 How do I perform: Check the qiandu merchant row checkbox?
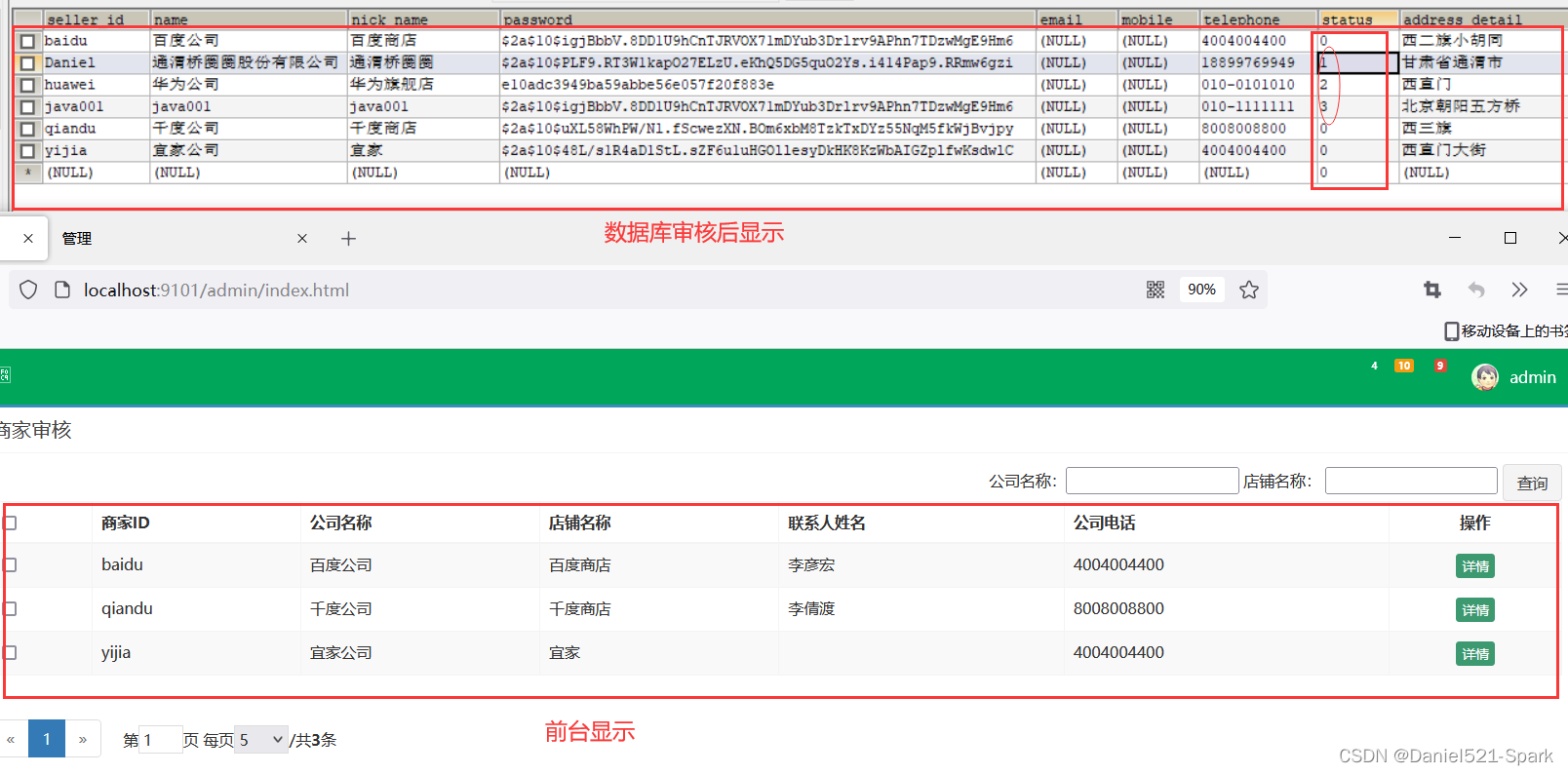coord(10,608)
